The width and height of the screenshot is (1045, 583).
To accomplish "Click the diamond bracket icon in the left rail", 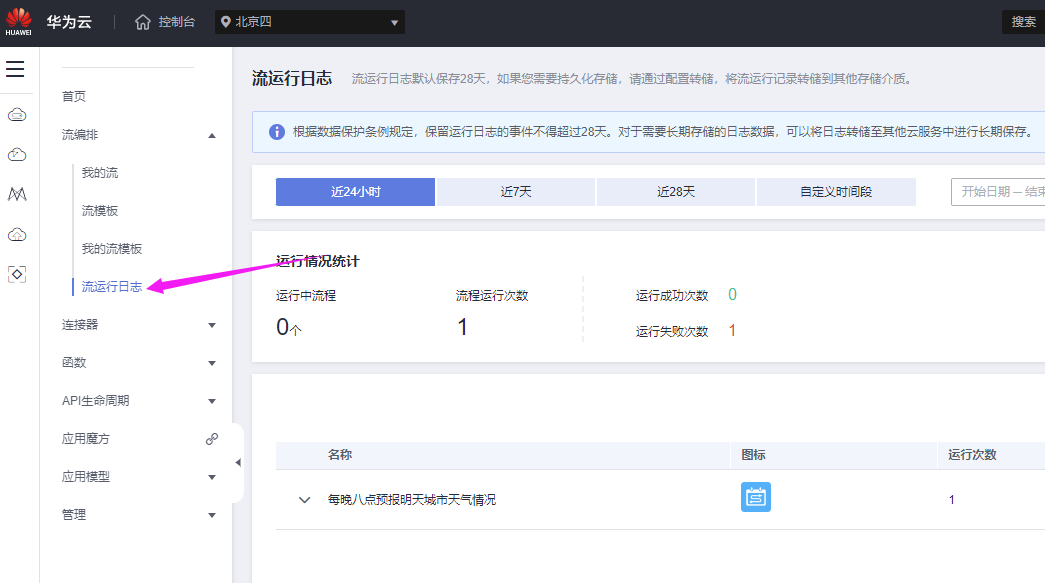I will [x=17, y=274].
